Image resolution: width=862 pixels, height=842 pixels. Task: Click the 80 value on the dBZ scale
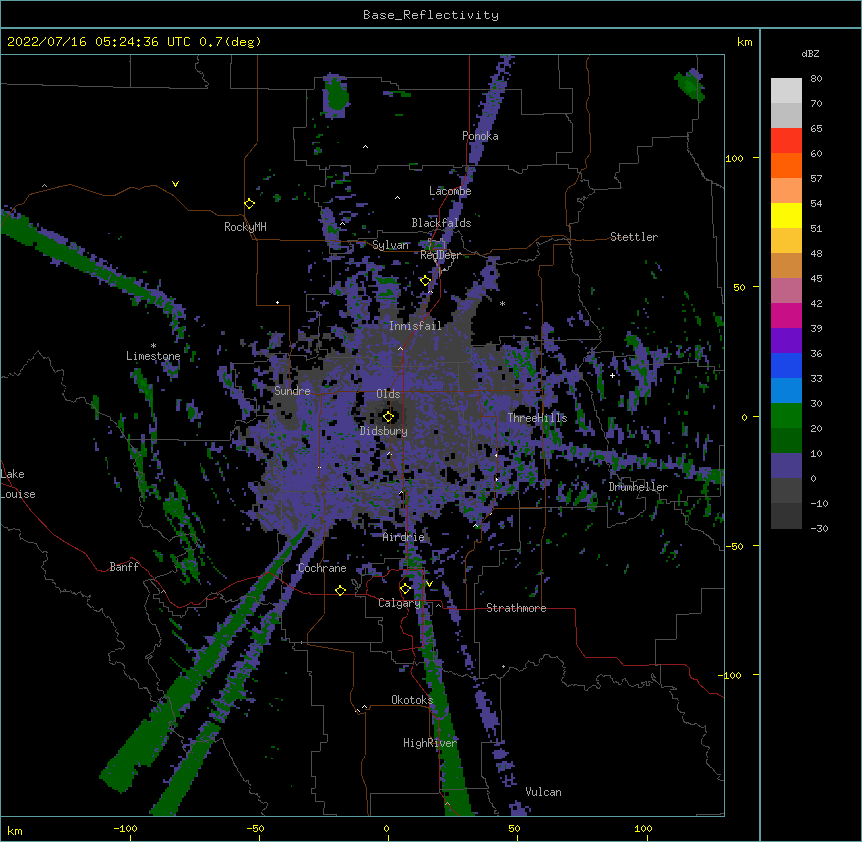(x=816, y=79)
